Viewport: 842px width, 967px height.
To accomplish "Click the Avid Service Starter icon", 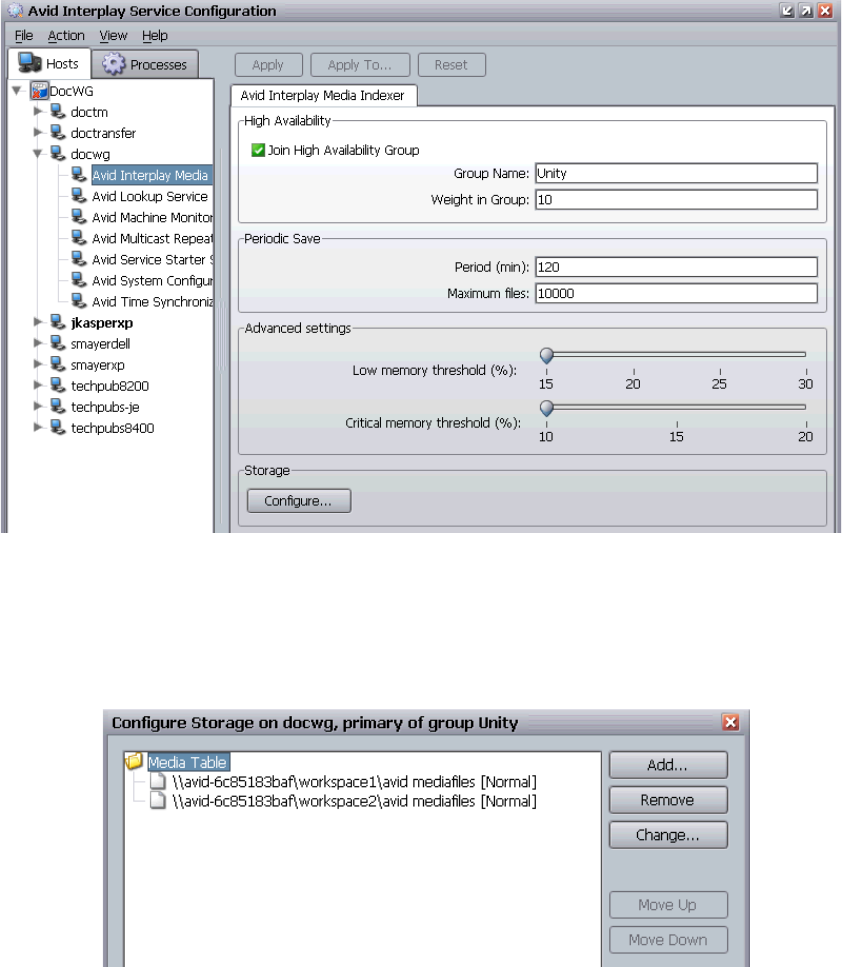I will pos(79,259).
